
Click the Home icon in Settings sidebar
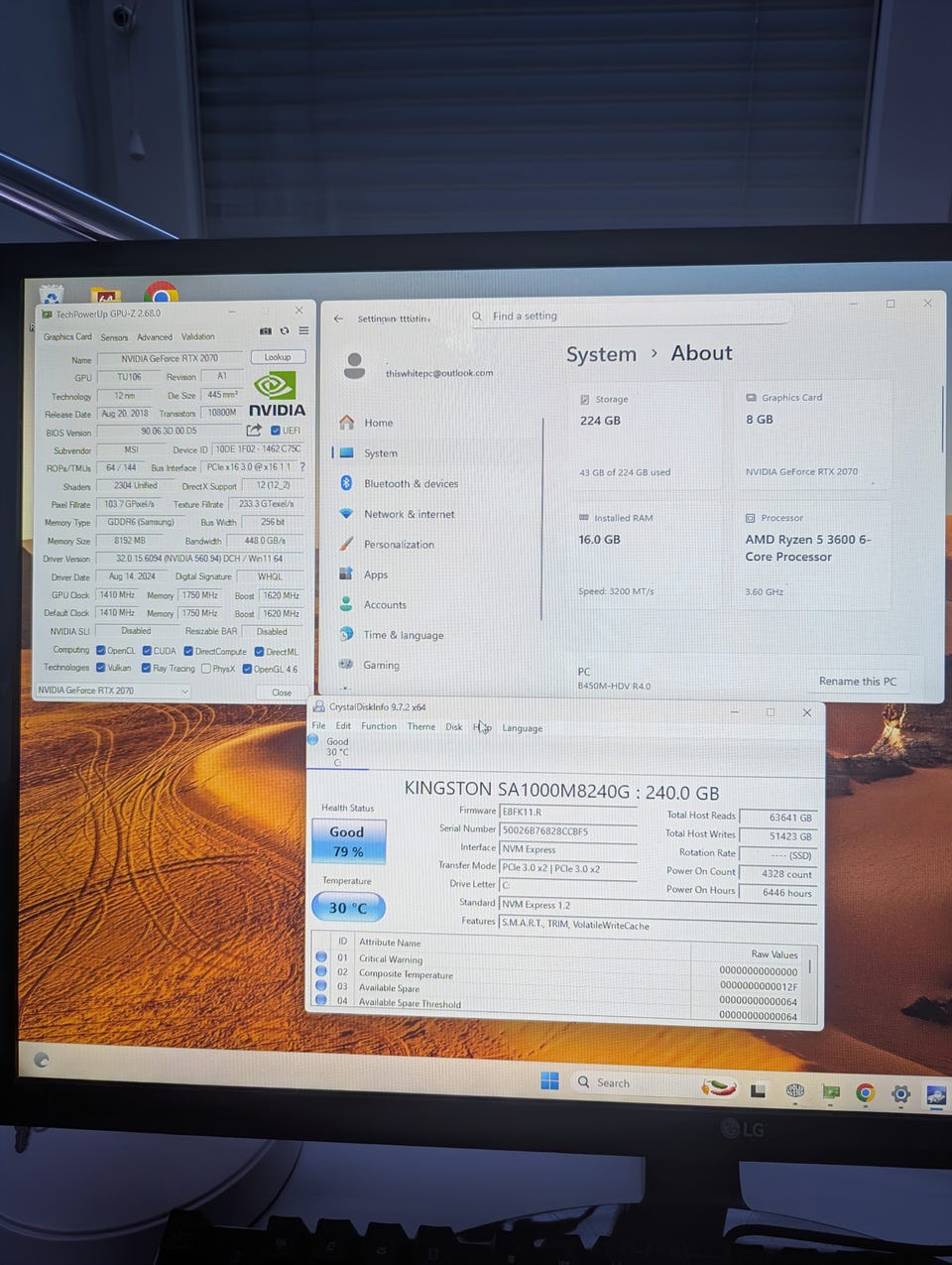[346, 423]
